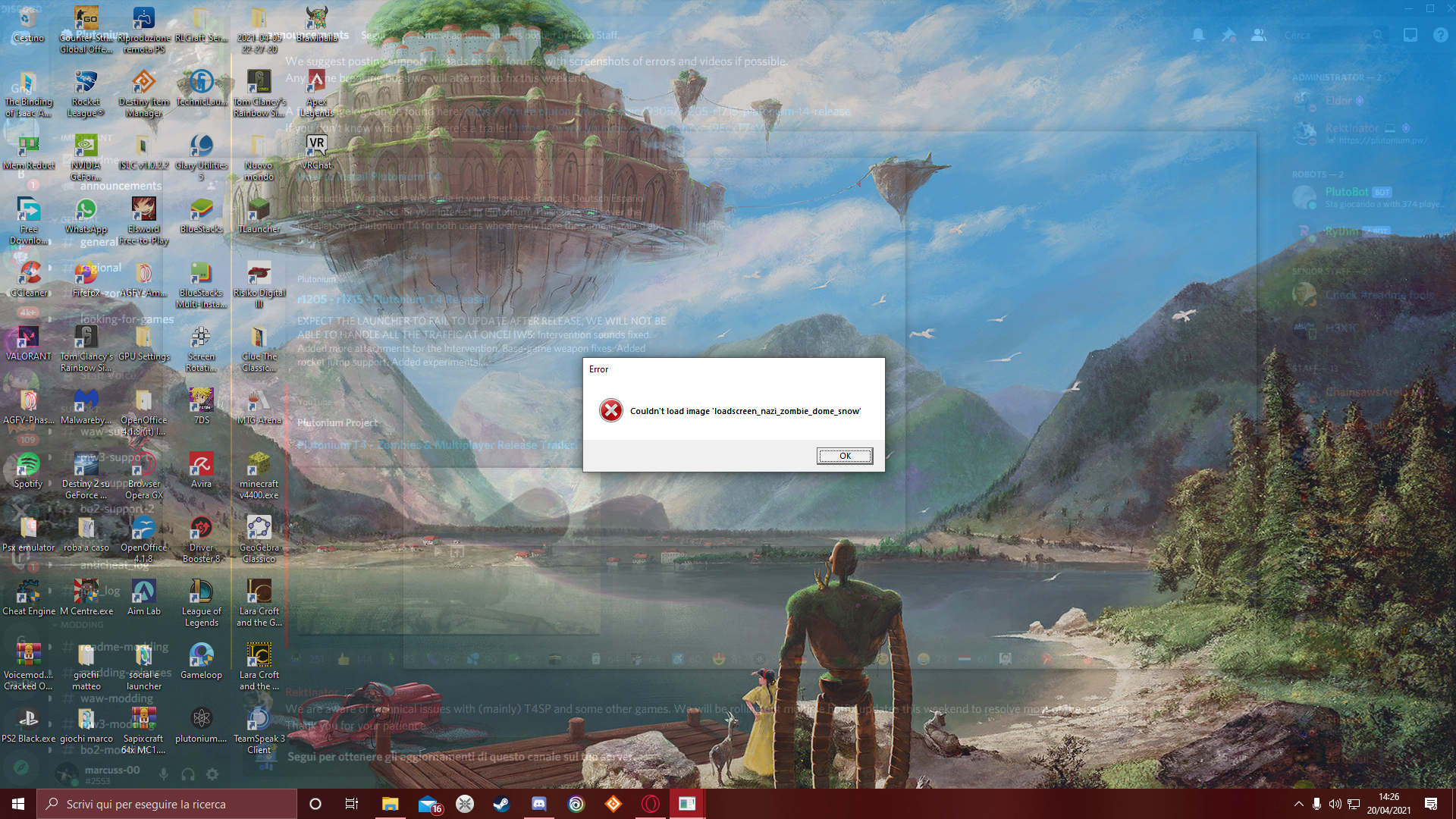Select the Nuovo mondo desktop folder
Viewport: 1456px width, 819px height.
(259, 158)
